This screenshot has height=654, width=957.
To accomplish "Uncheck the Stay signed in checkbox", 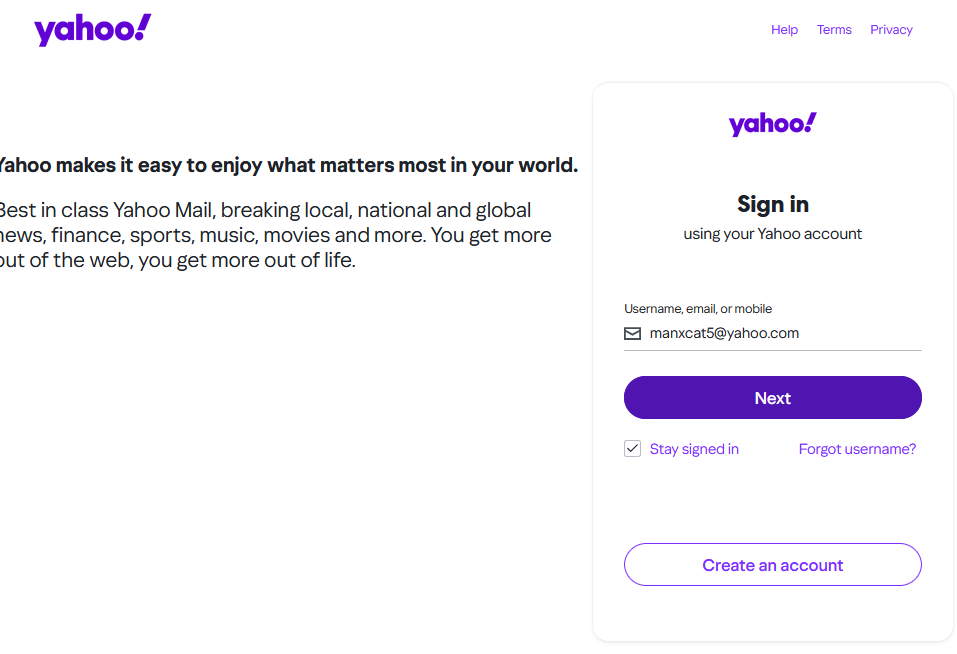I will 632,449.
